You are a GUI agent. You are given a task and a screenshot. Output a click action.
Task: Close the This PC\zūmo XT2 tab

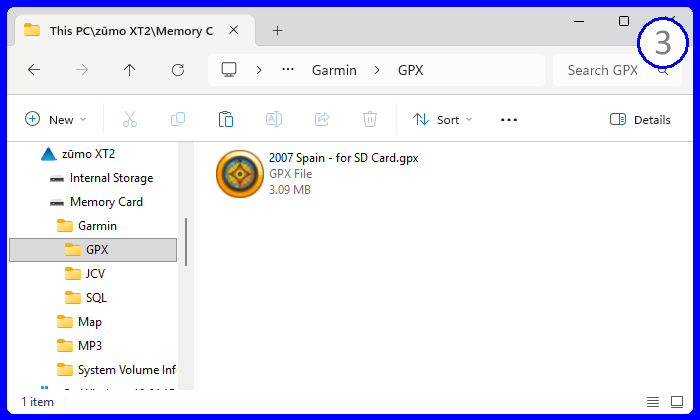[233, 30]
